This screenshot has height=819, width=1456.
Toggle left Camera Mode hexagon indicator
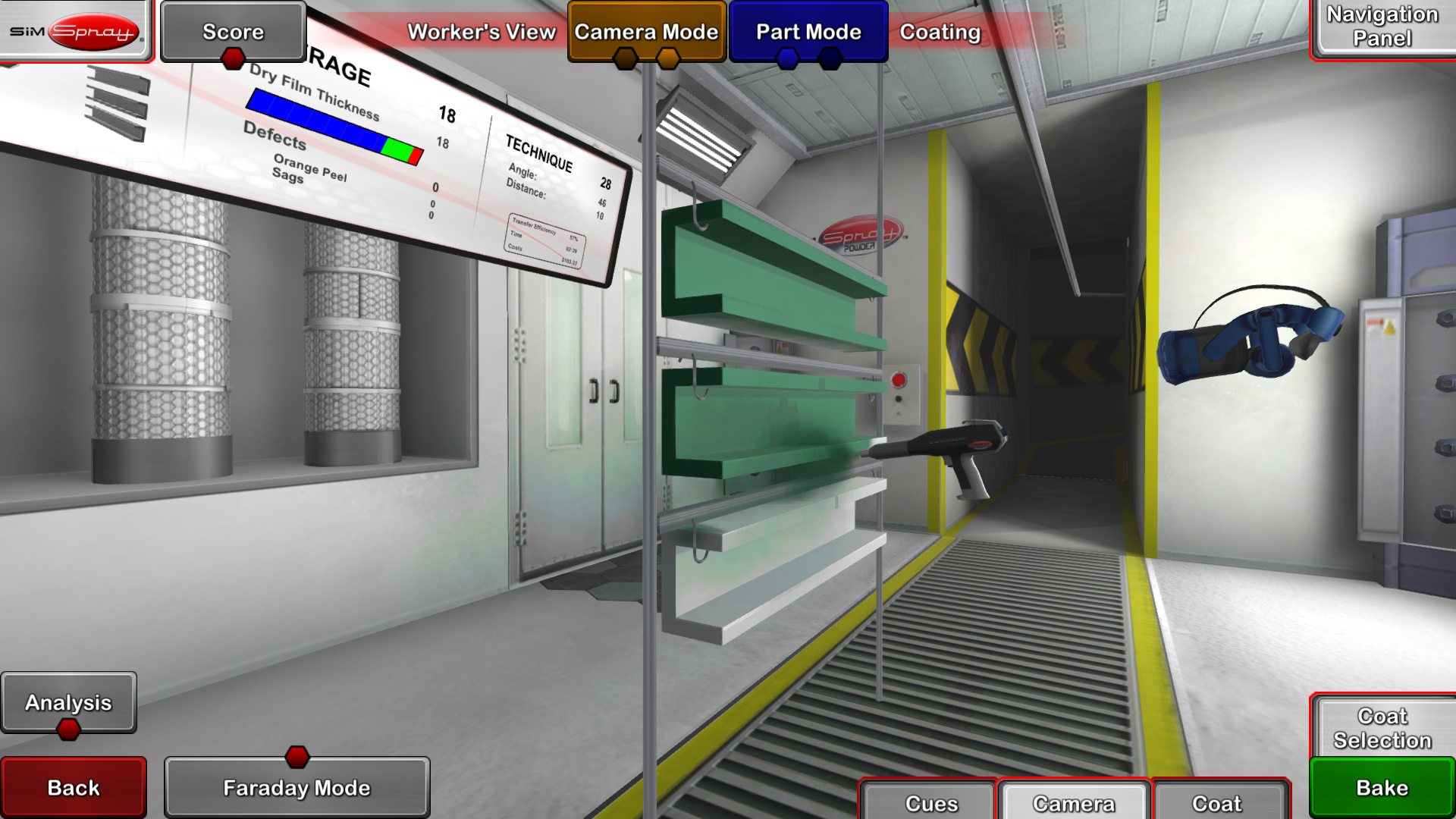coord(626,58)
